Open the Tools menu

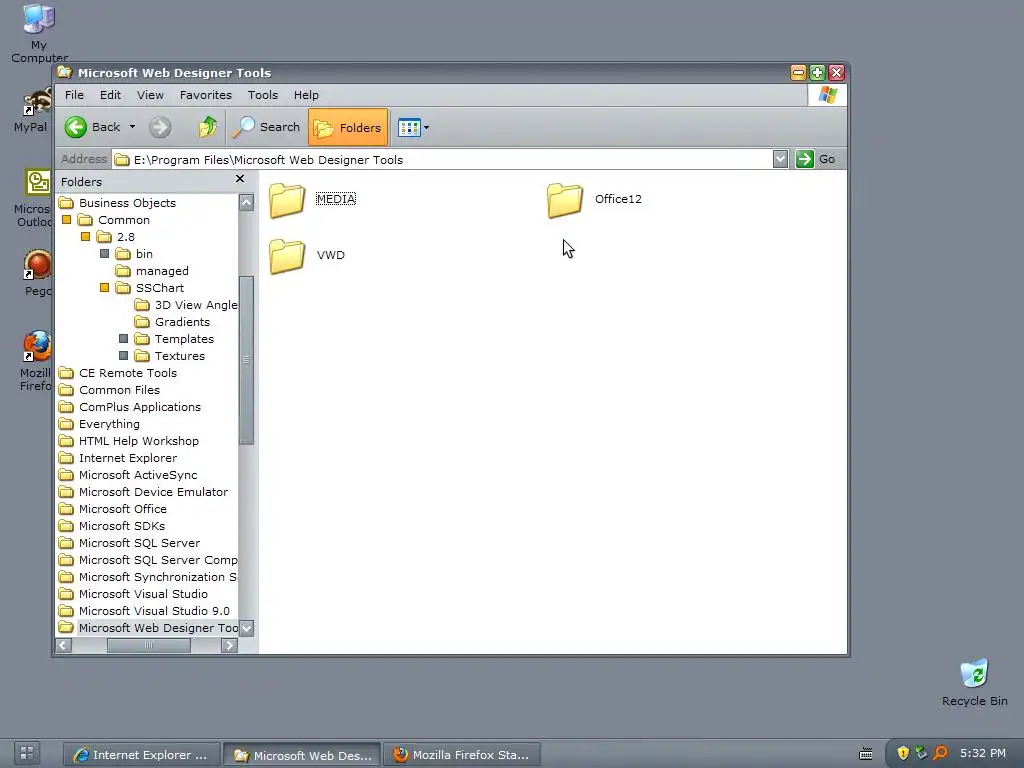(x=263, y=95)
